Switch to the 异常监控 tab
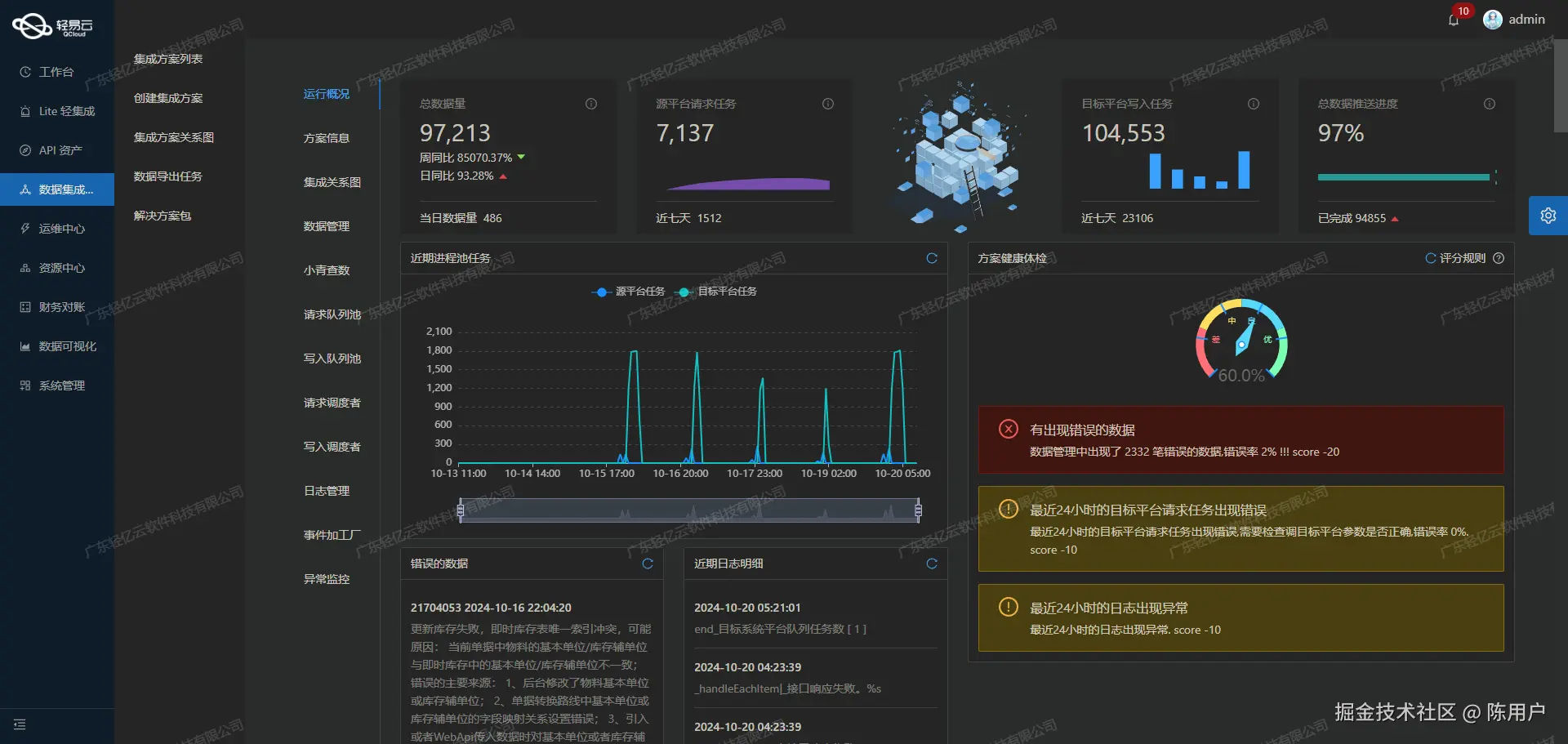The height and width of the screenshot is (744, 1568). click(327, 579)
